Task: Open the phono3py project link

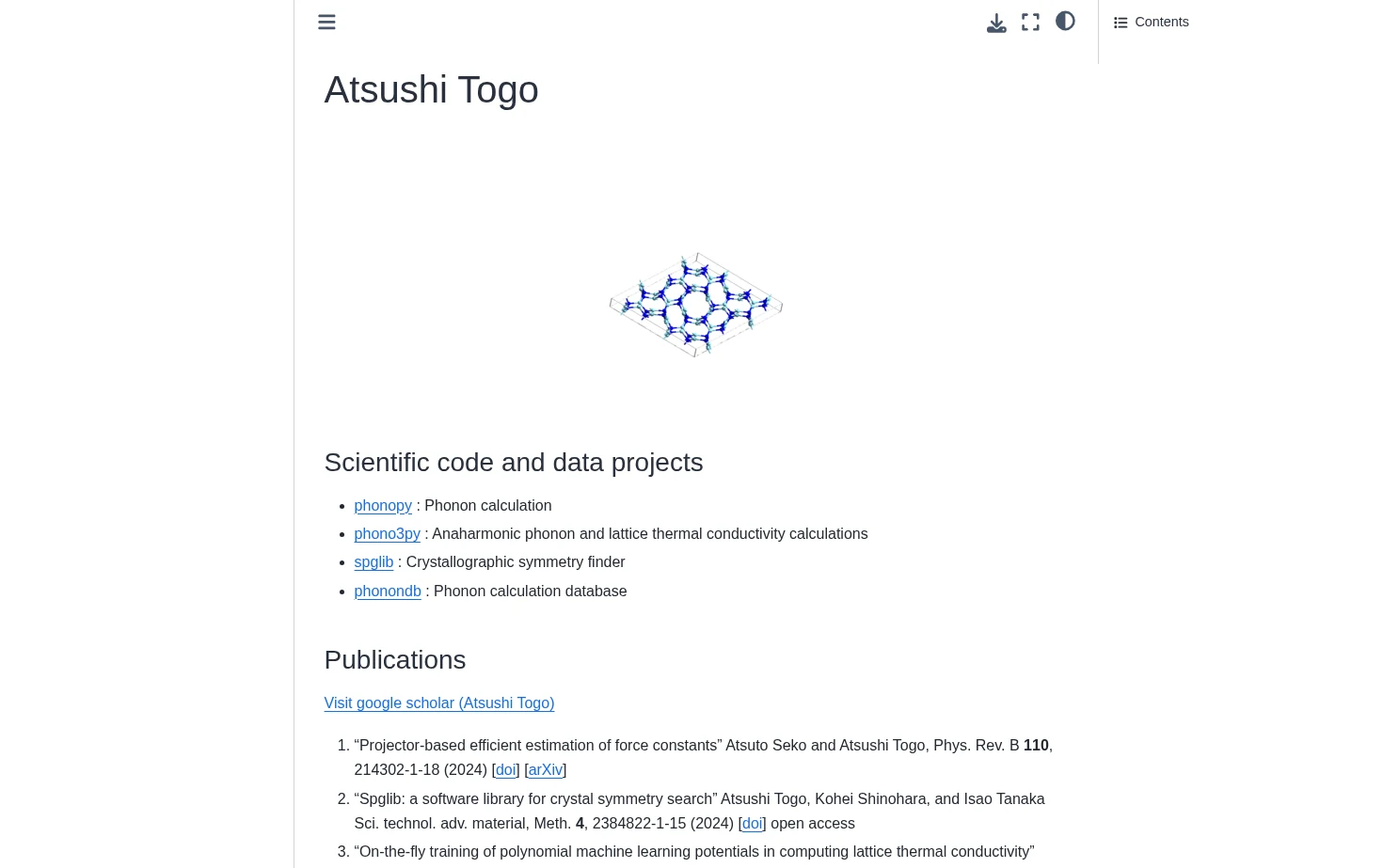Action: click(x=387, y=533)
